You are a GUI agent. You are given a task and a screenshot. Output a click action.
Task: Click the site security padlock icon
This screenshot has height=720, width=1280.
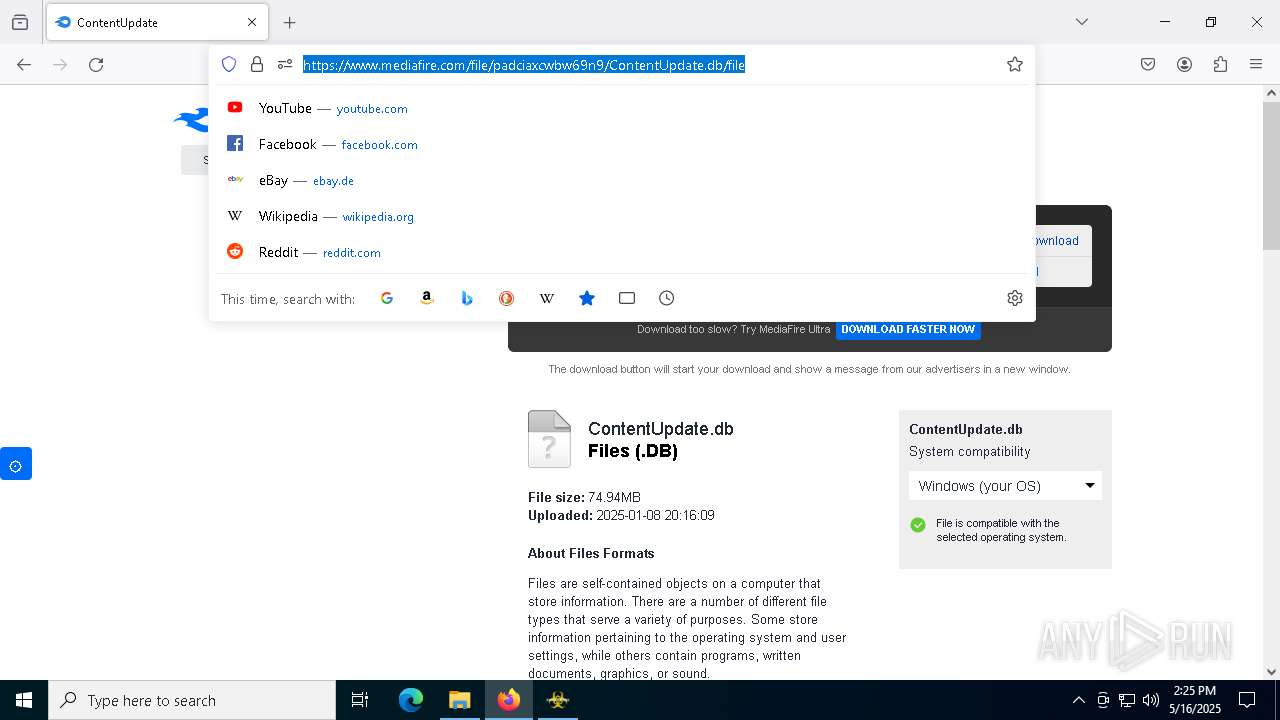pyautogui.click(x=257, y=64)
